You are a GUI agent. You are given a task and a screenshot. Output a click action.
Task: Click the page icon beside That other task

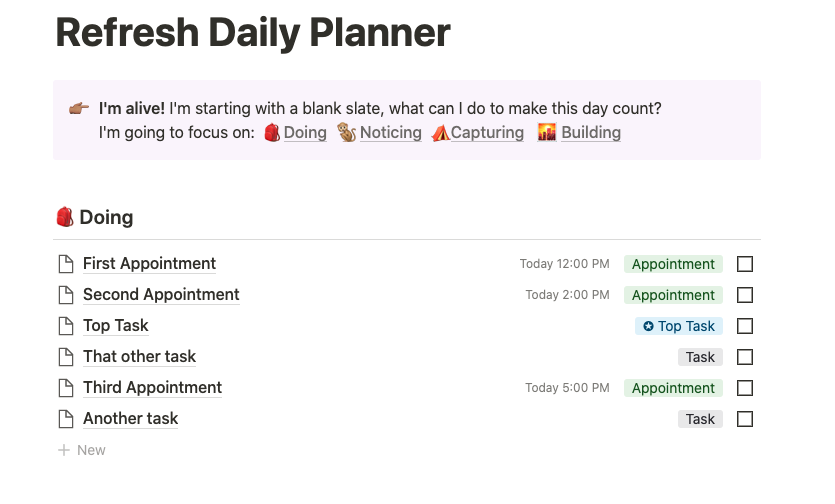click(66, 357)
